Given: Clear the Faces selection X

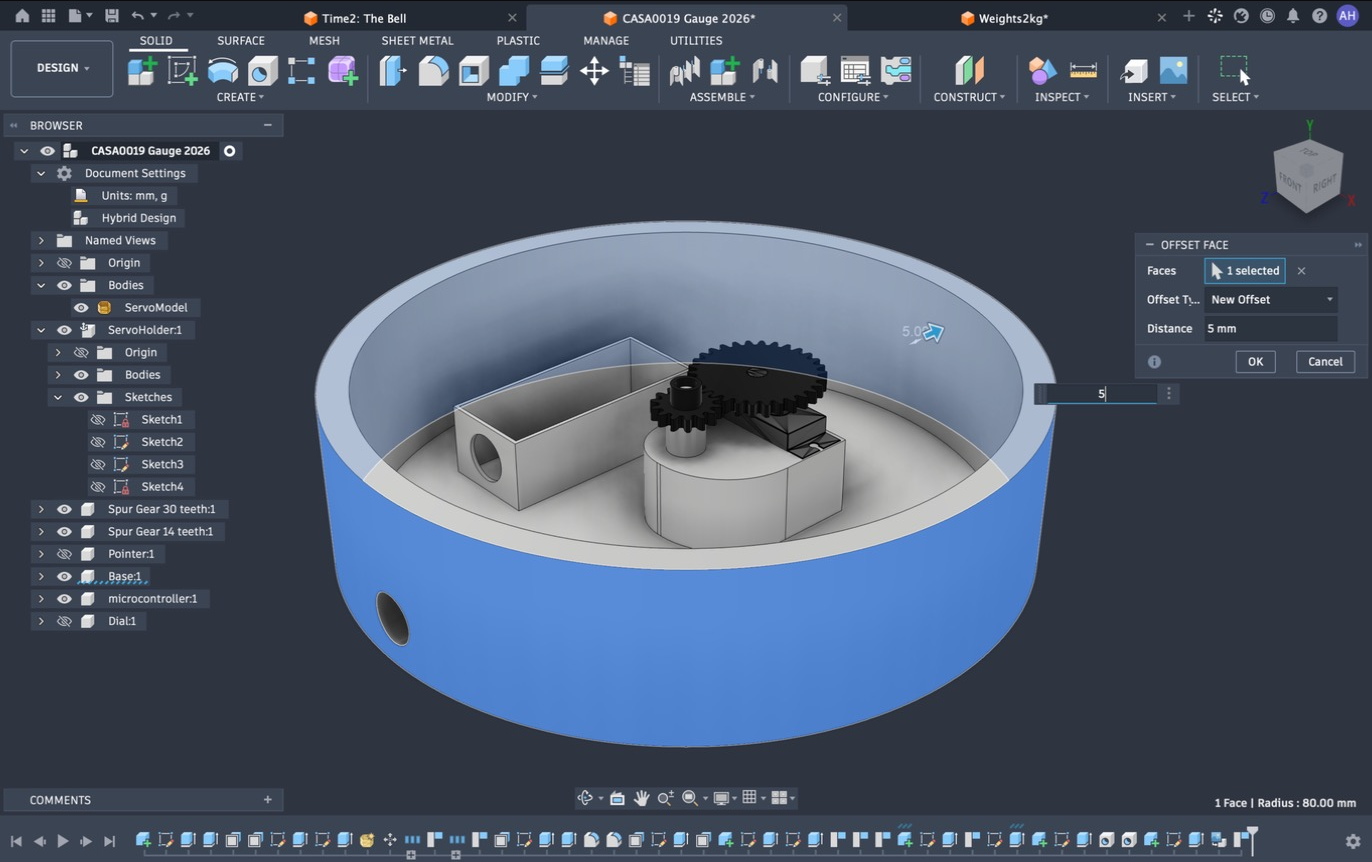Looking at the screenshot, I should pyautogui.click(x=1301, y=271).
